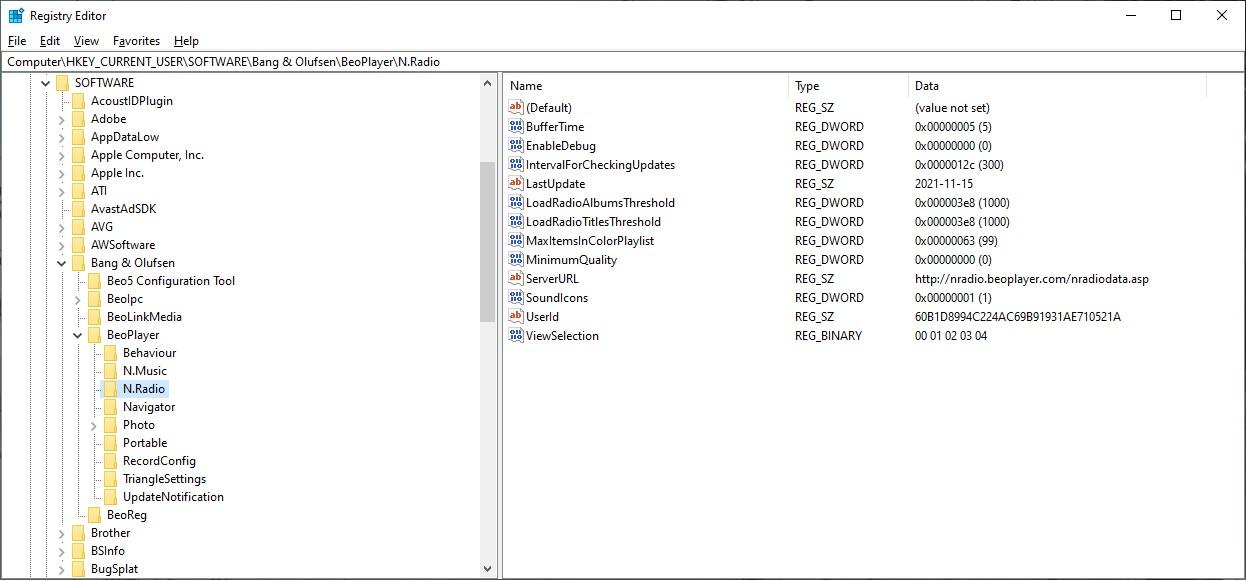This screenshot has height=580, width=1246.
Task: Click the UserId data hex string
Action: click(x=1018, y=317)
